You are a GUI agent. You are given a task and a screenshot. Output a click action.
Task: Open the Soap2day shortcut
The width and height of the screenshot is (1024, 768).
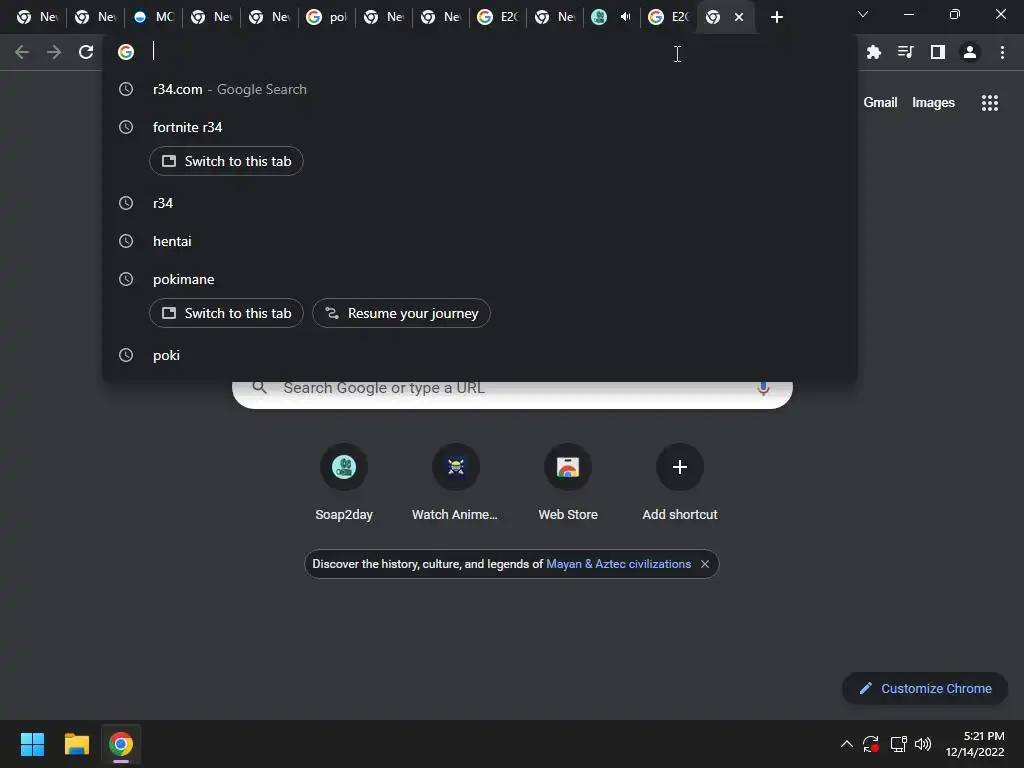(x=344, y=481)
